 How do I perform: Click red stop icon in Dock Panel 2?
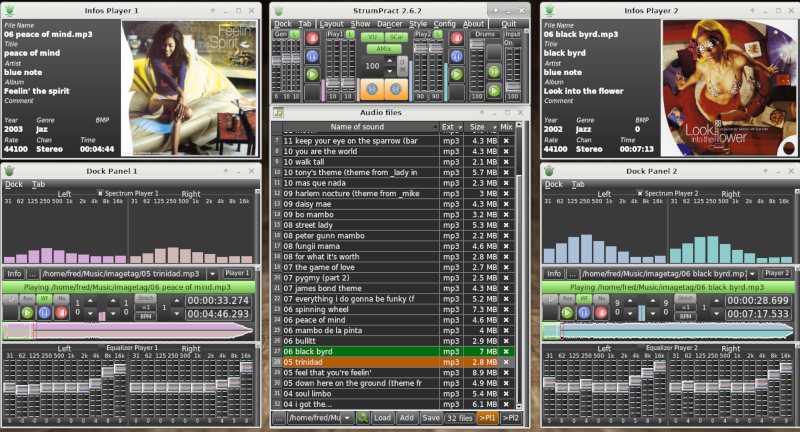click(601, 312)
